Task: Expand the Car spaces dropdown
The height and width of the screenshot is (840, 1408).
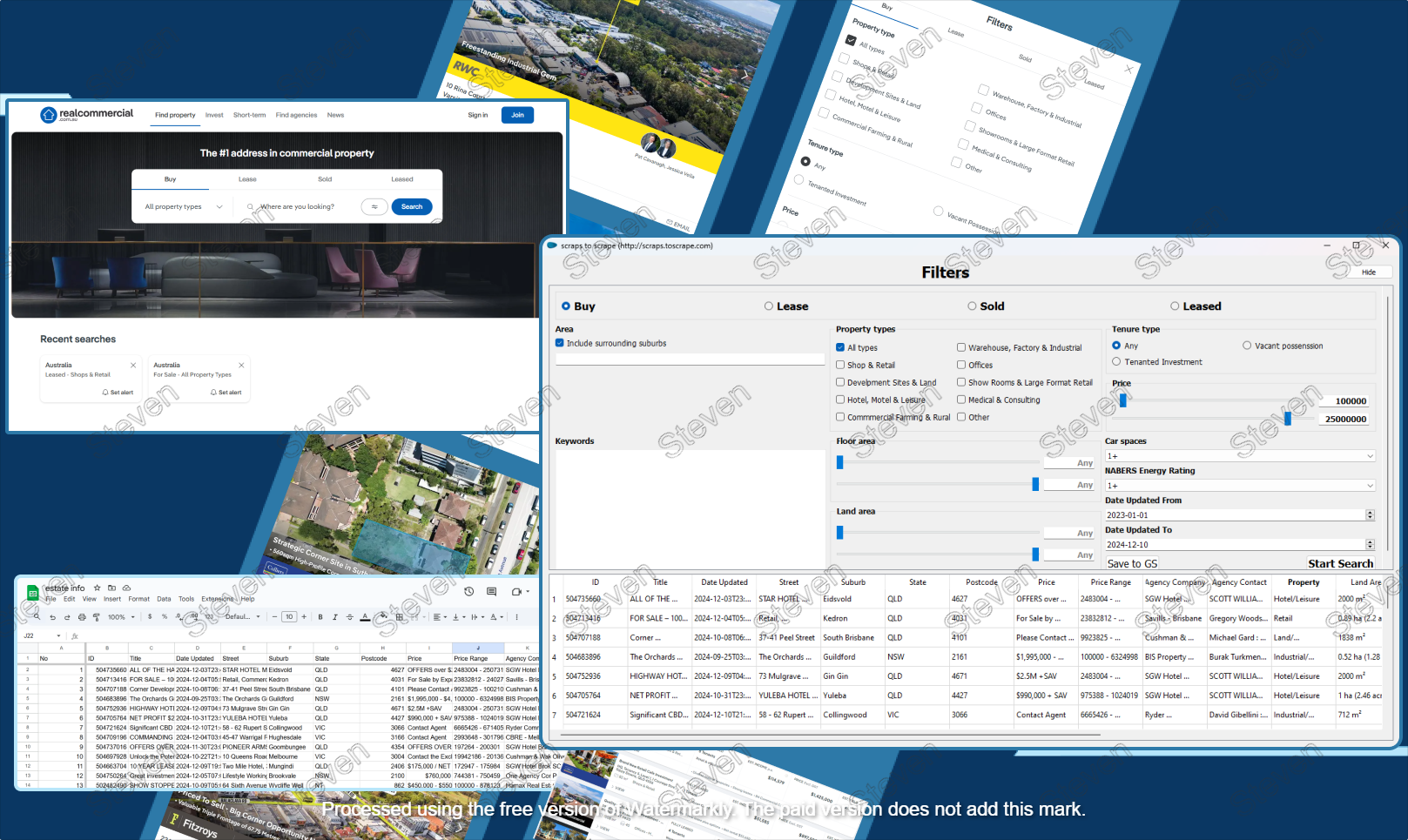Action: tap(1240, 456)
